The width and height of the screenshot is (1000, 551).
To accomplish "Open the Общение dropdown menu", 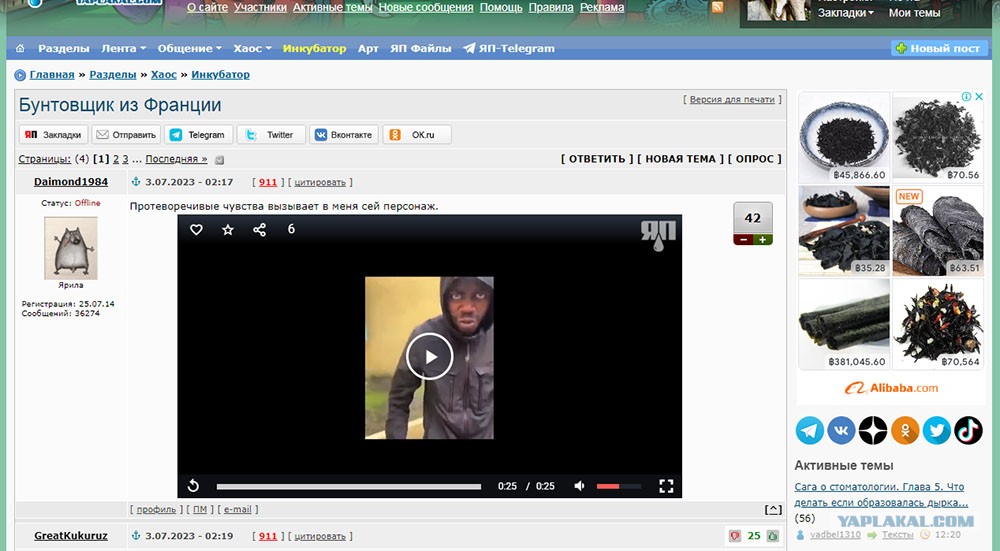I will tap(189, 48).
